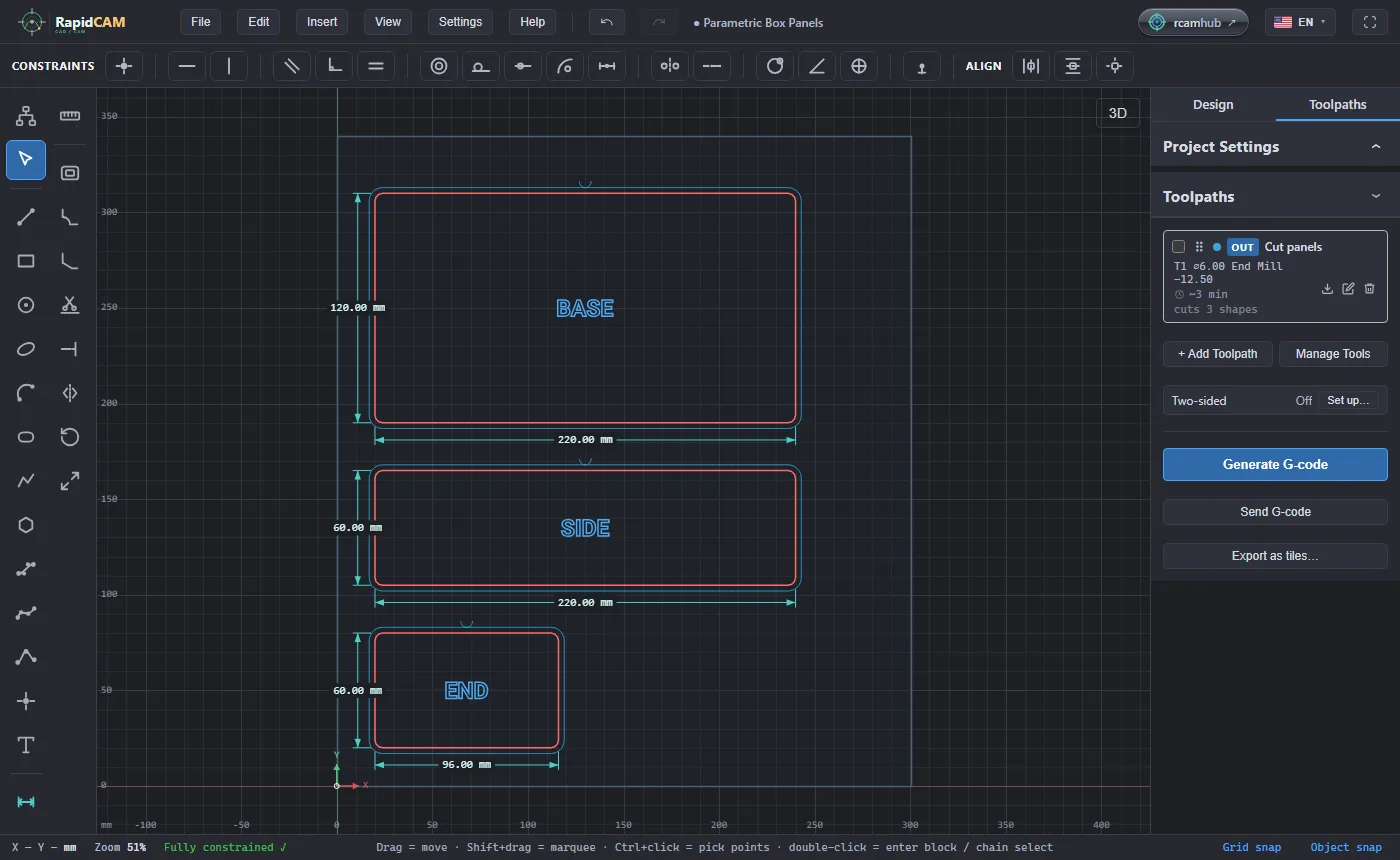1400x860 pixels.
Task: Tick the Cut panels toolpath checkbox
Action: pos(1178,247)
